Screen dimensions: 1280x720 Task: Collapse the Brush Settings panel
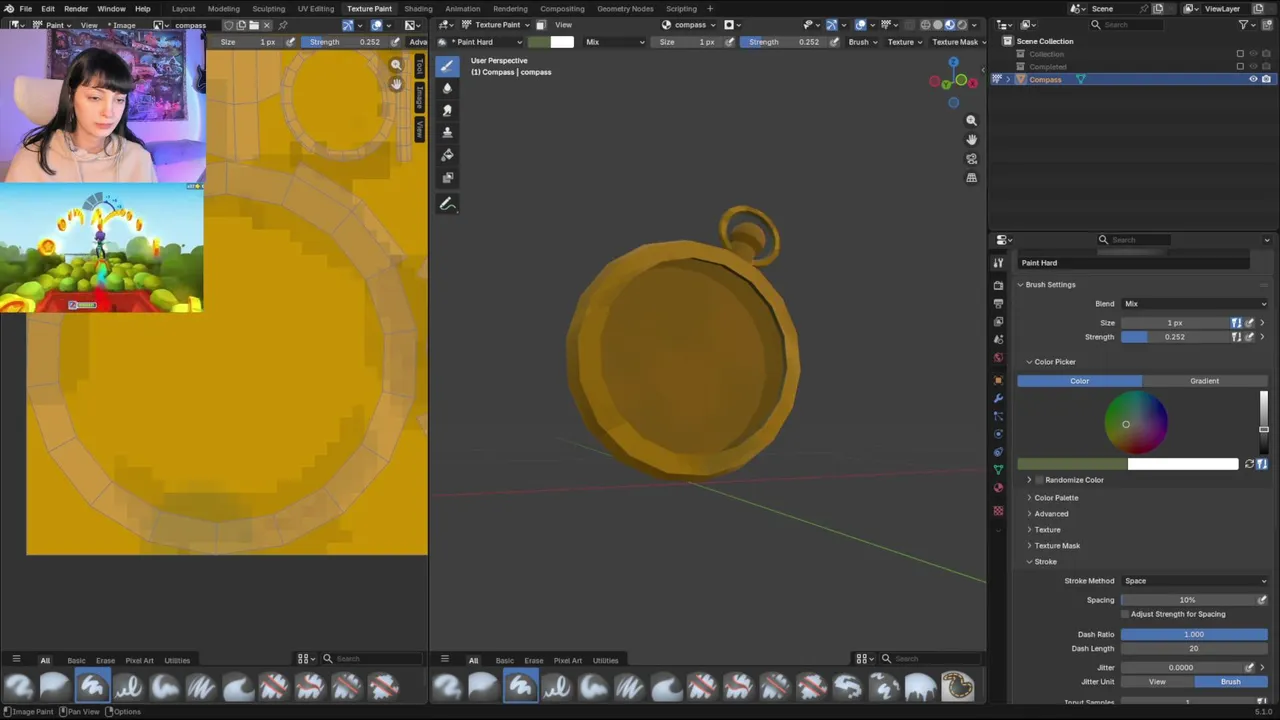pyautogui.click(x=1048, y=285)
